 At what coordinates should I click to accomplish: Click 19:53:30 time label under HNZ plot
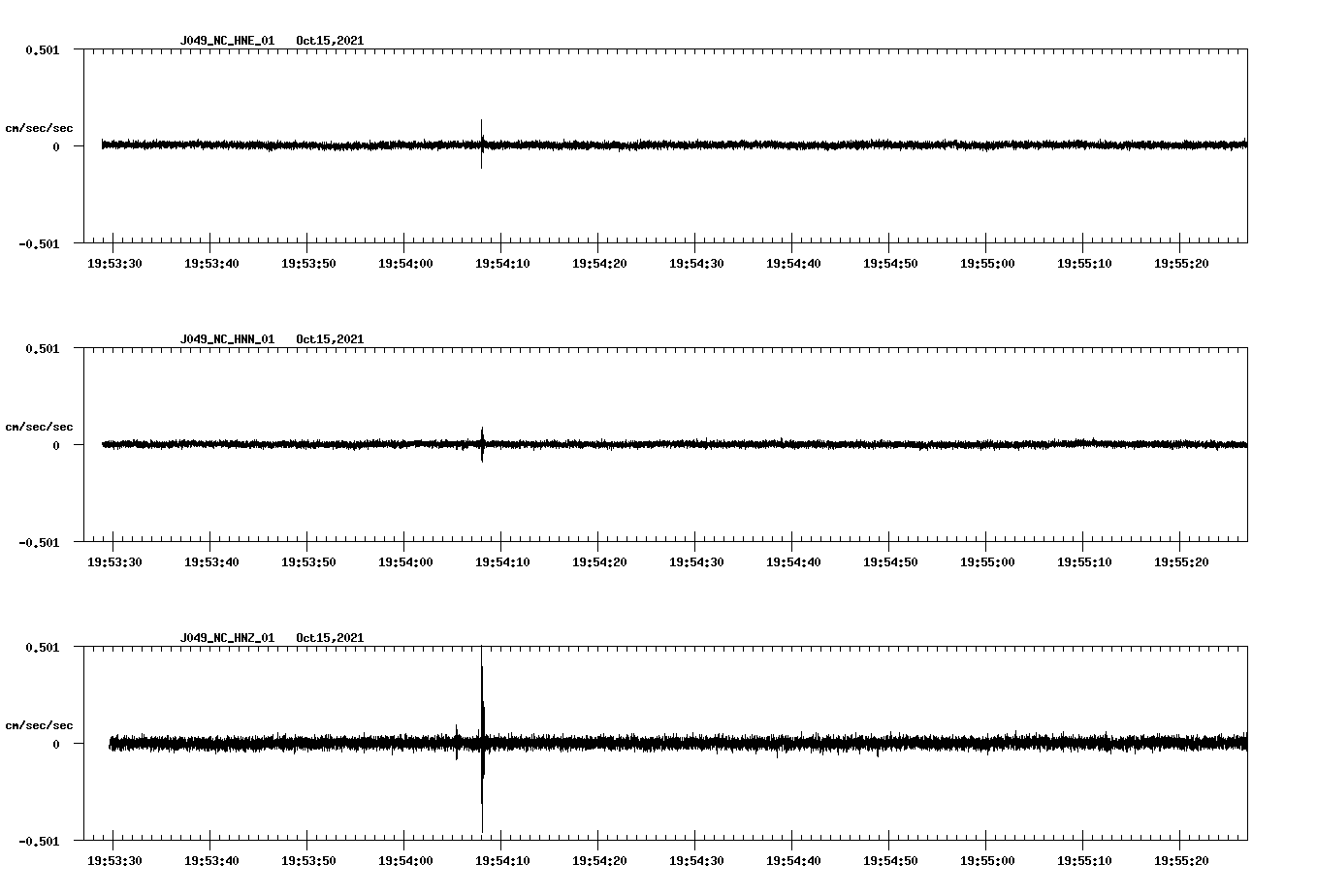point(114,861)
